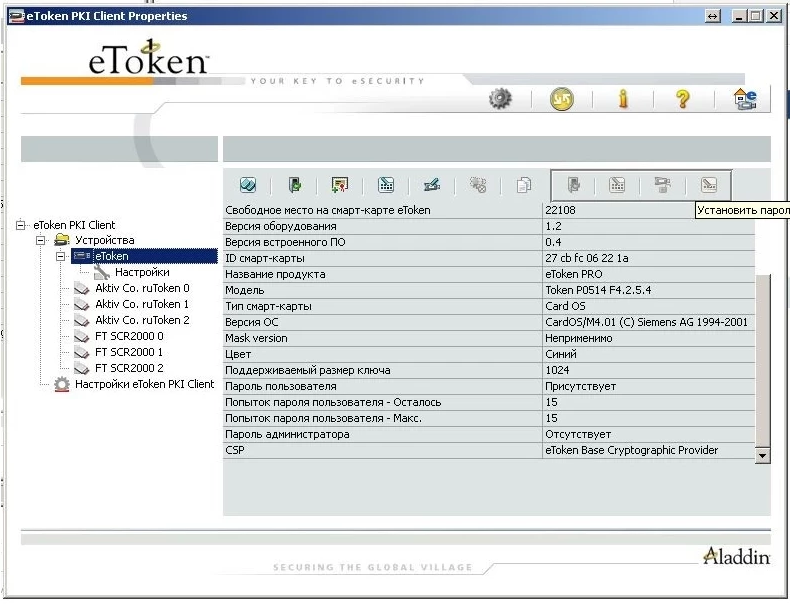This screenshot has width=790, height=604.
Task: Click the red-gear icon of Настройки eToken PKI Client
Action: pyautogui.click(x=61, y=384)
